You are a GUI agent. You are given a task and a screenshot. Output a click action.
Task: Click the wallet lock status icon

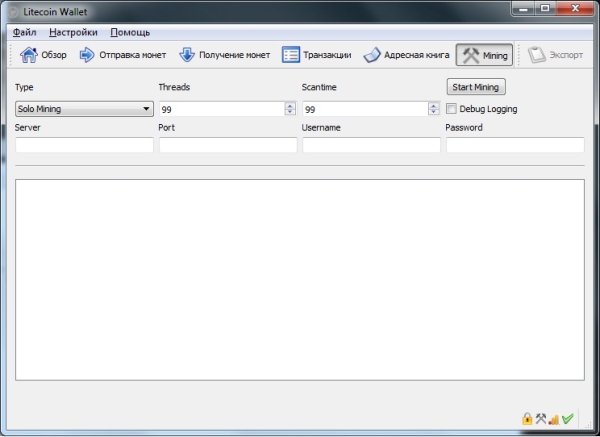click(527, 419)
